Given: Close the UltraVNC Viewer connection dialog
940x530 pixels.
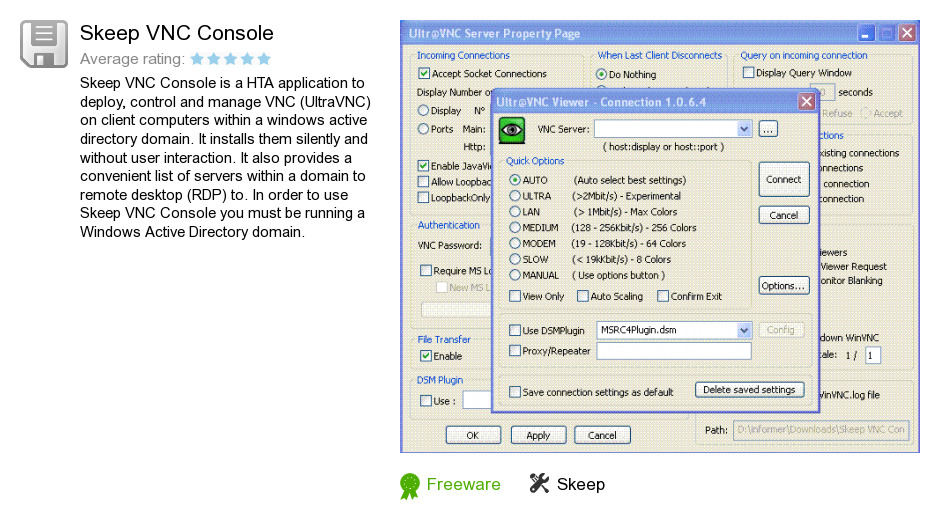Looking at the screenshot, I should 806,102.
